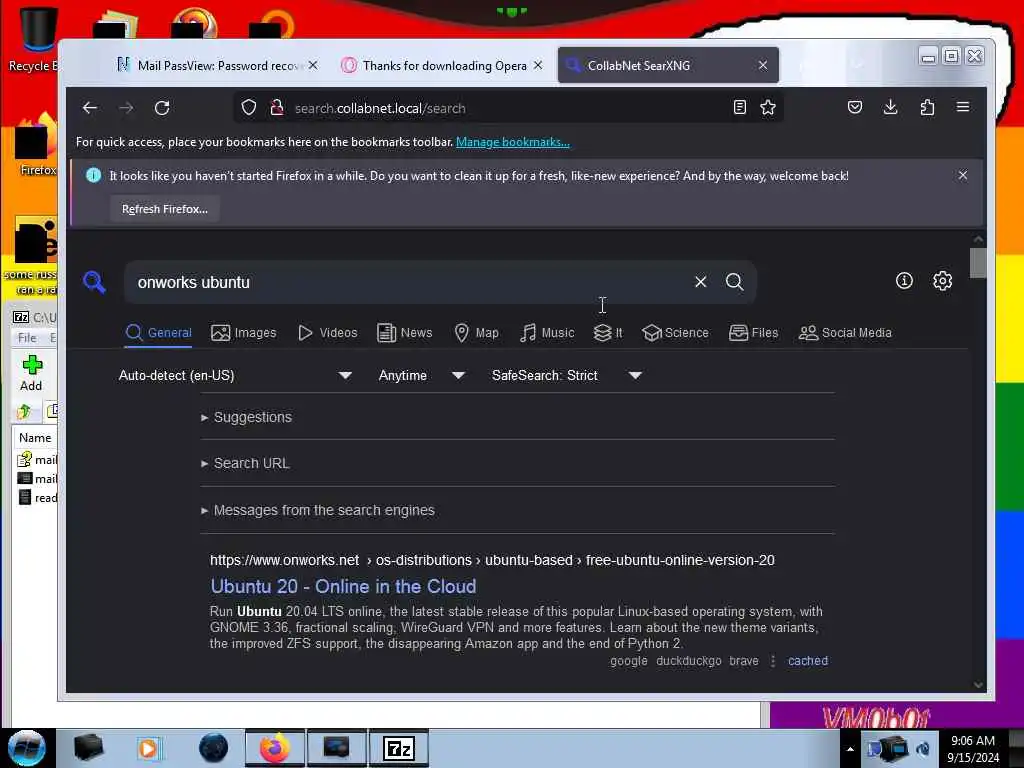Click the search query input field
This screenshot has width=1024, height=768.
[408, 282]
